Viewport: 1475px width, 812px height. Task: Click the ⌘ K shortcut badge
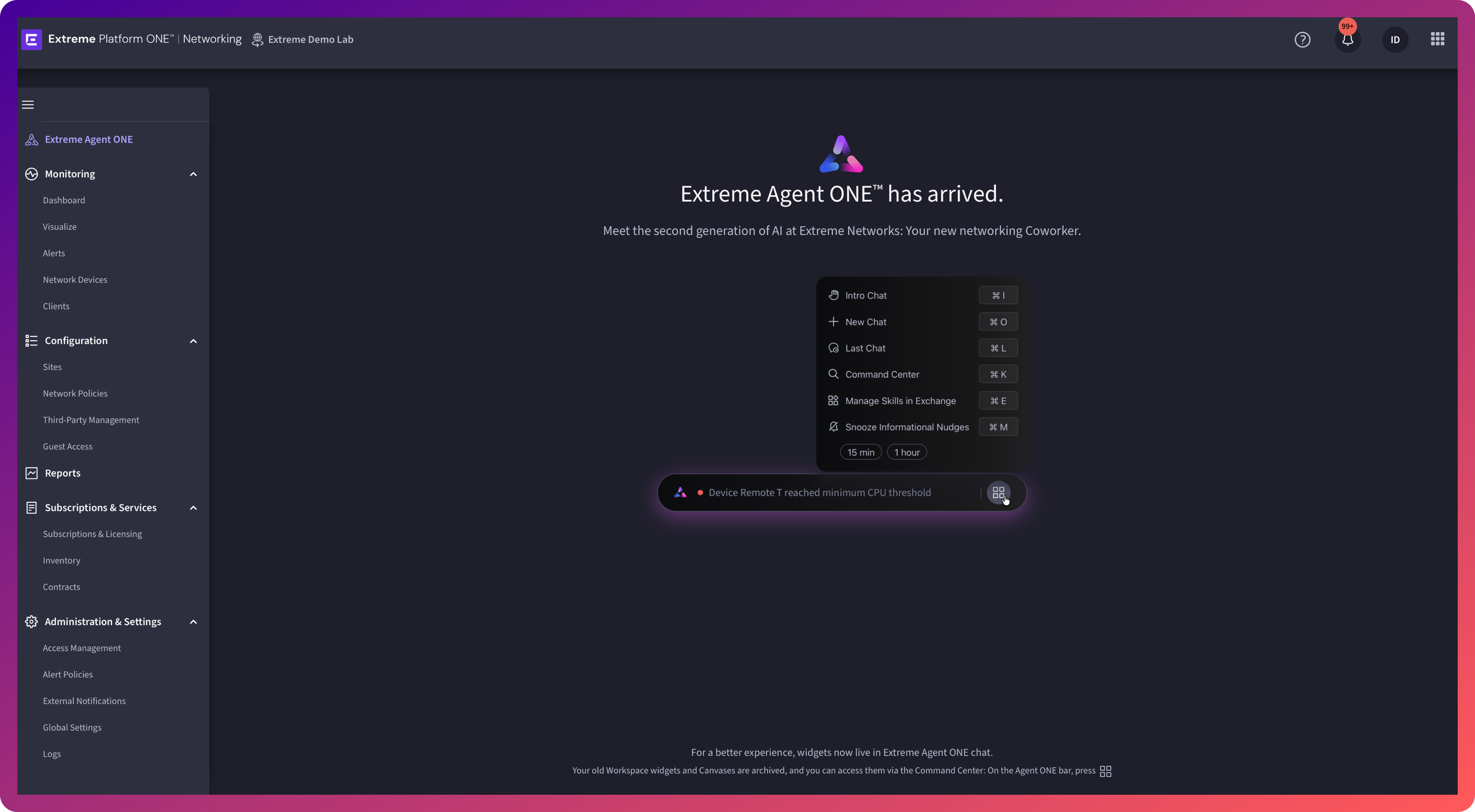[x=998, y=374]
